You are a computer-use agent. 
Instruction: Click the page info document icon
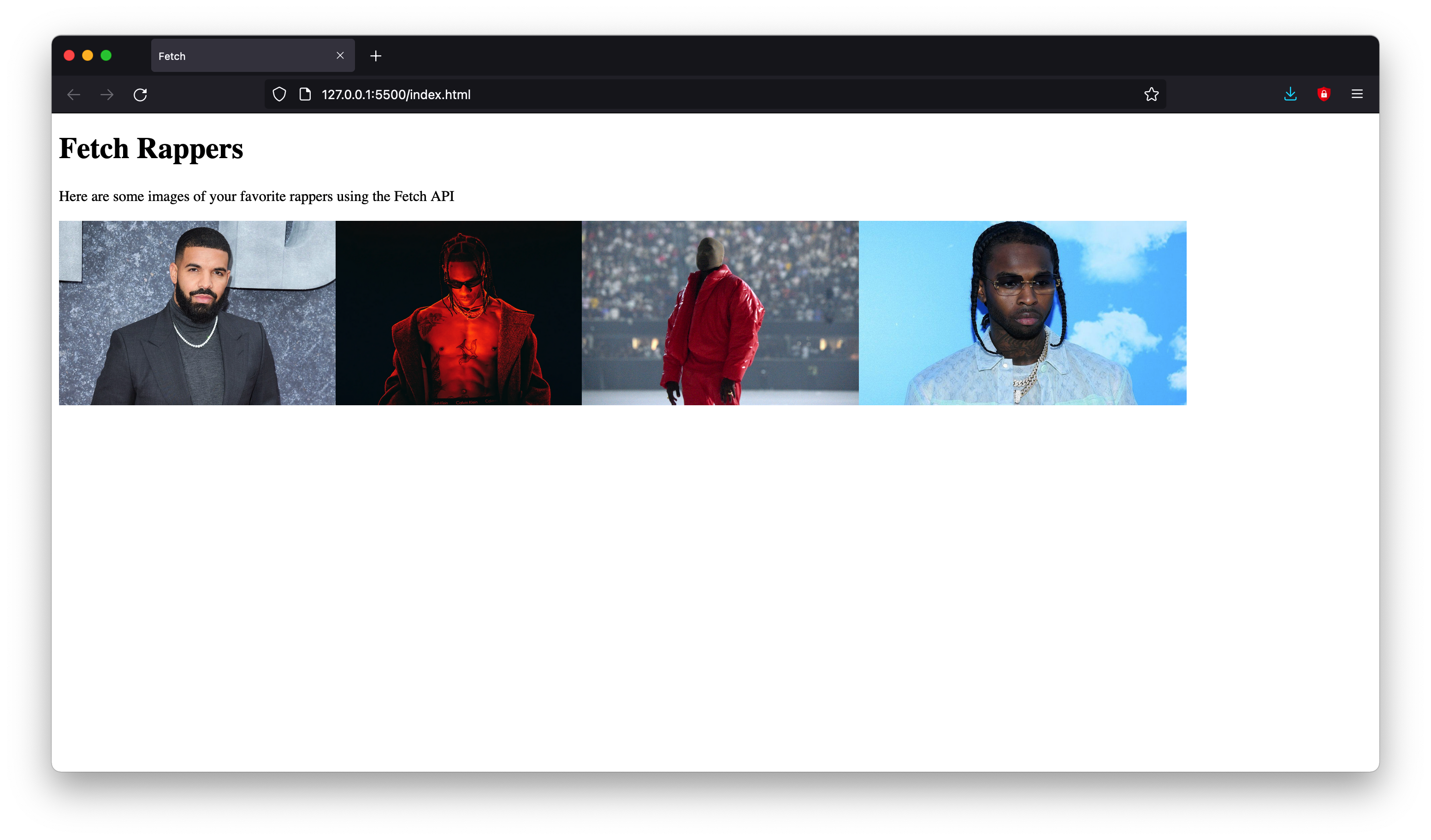click(305, 94)
